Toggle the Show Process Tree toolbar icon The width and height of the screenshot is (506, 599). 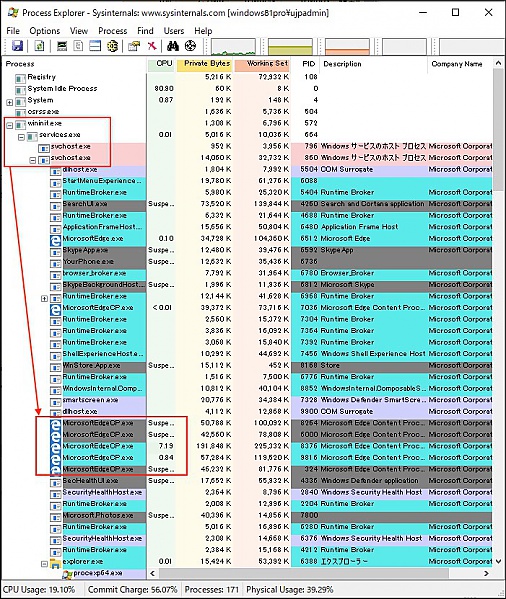pos(78,46)
